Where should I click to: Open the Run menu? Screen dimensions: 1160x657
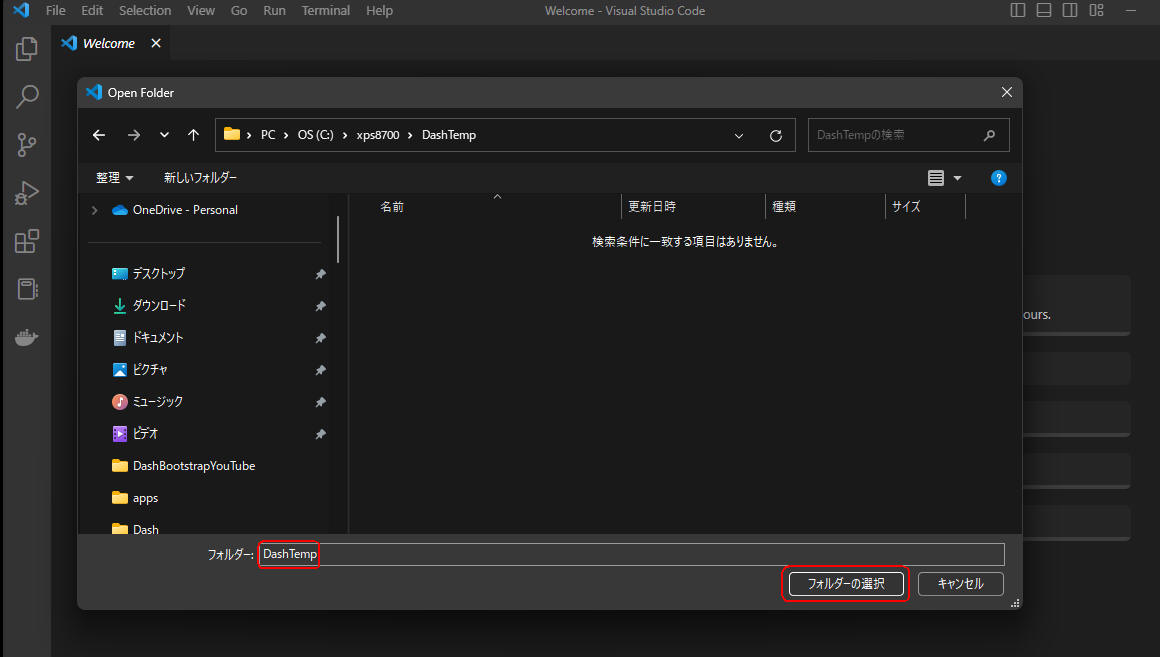[x=274, y=10]
